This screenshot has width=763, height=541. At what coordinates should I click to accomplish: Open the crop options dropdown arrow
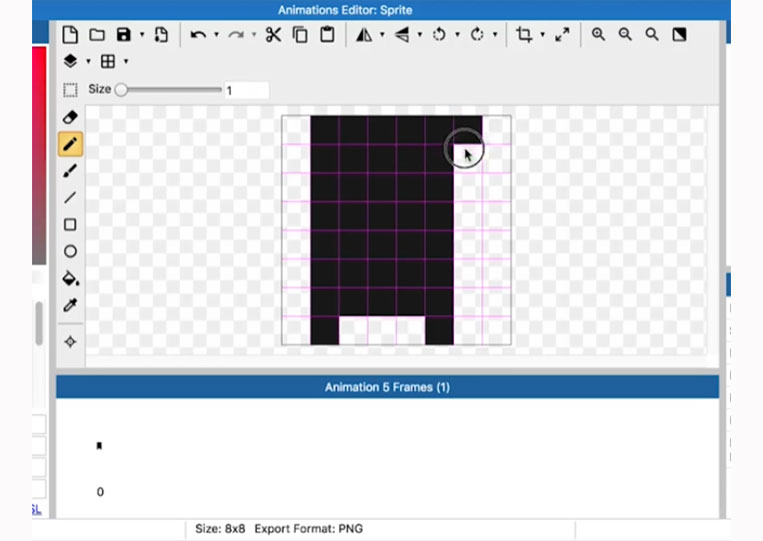point(543,35)
